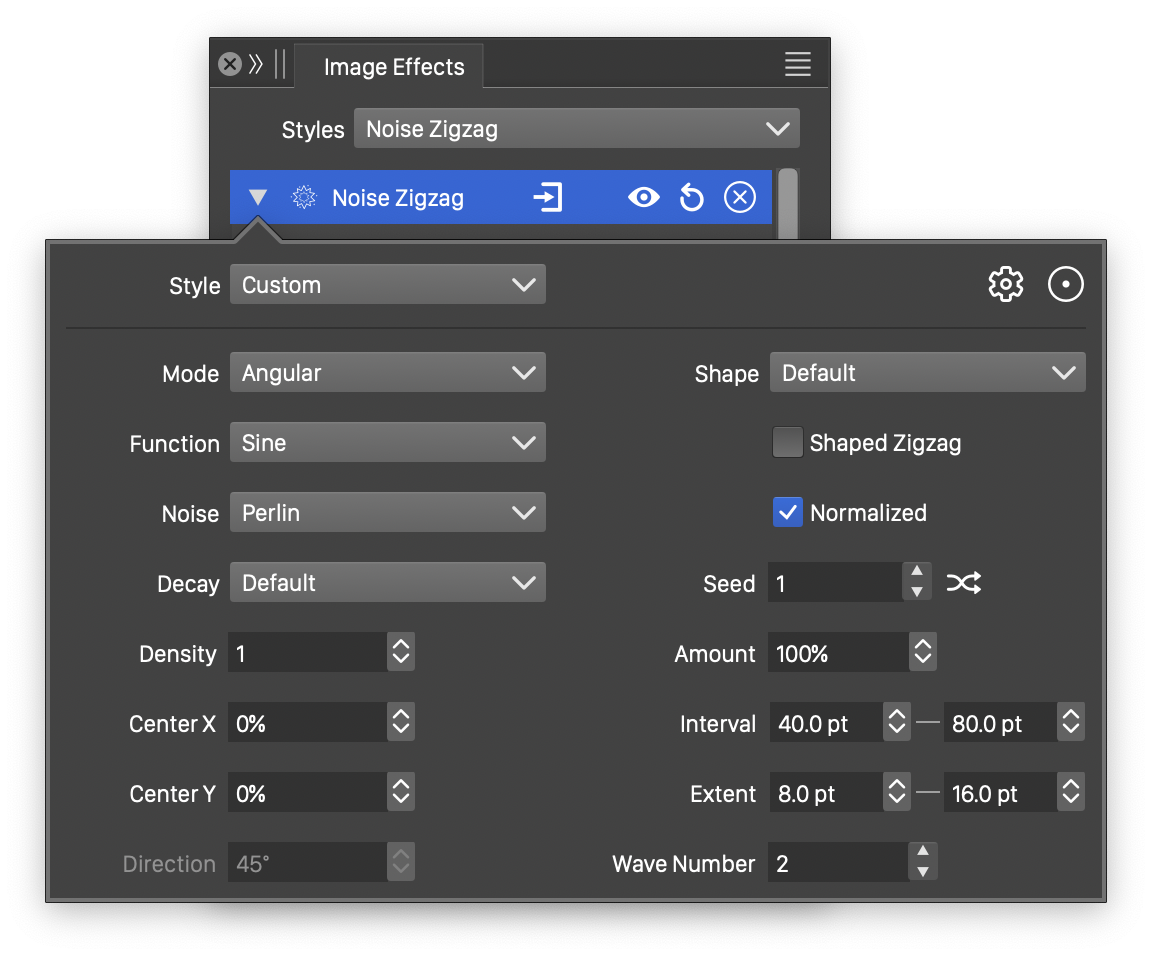Collapse the Noise Zigzag disclosure triangle
Viewport: 1152px width, 956px height.
tap(258, 198)
